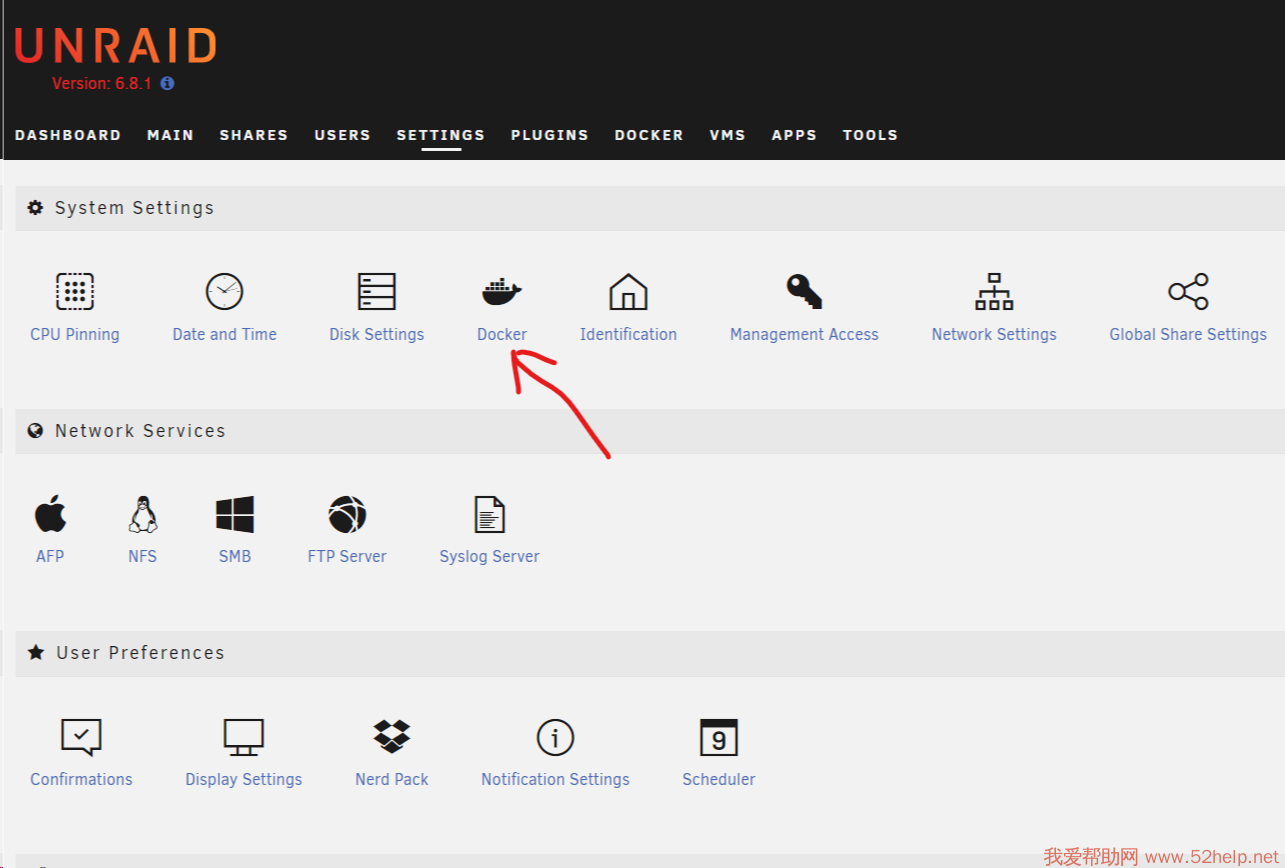
Task: Click the Notification Settings link
Action: click(x=555, y=779)
